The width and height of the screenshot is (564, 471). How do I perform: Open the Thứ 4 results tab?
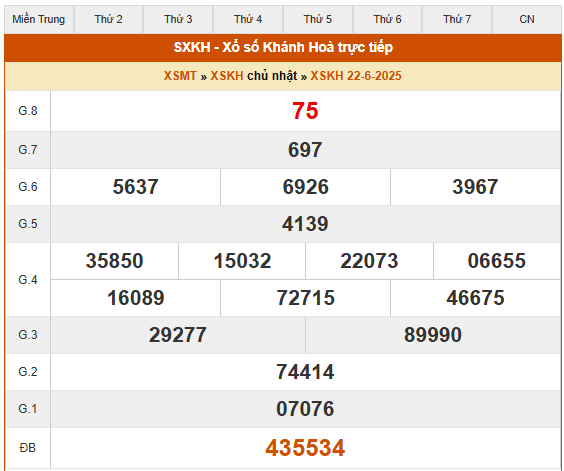pyautogui.click(x=248, y=19)
